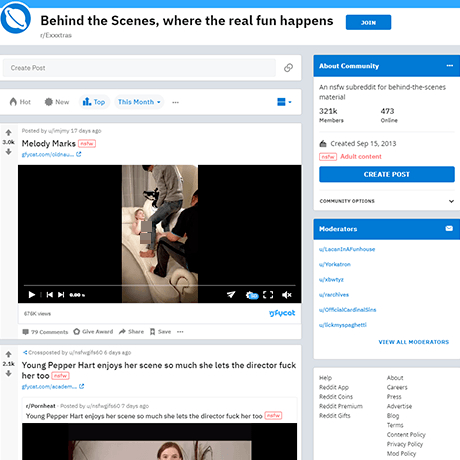Expand Community Options section
Viewport: 460px width, 460px height.
[x=387, y=201]
